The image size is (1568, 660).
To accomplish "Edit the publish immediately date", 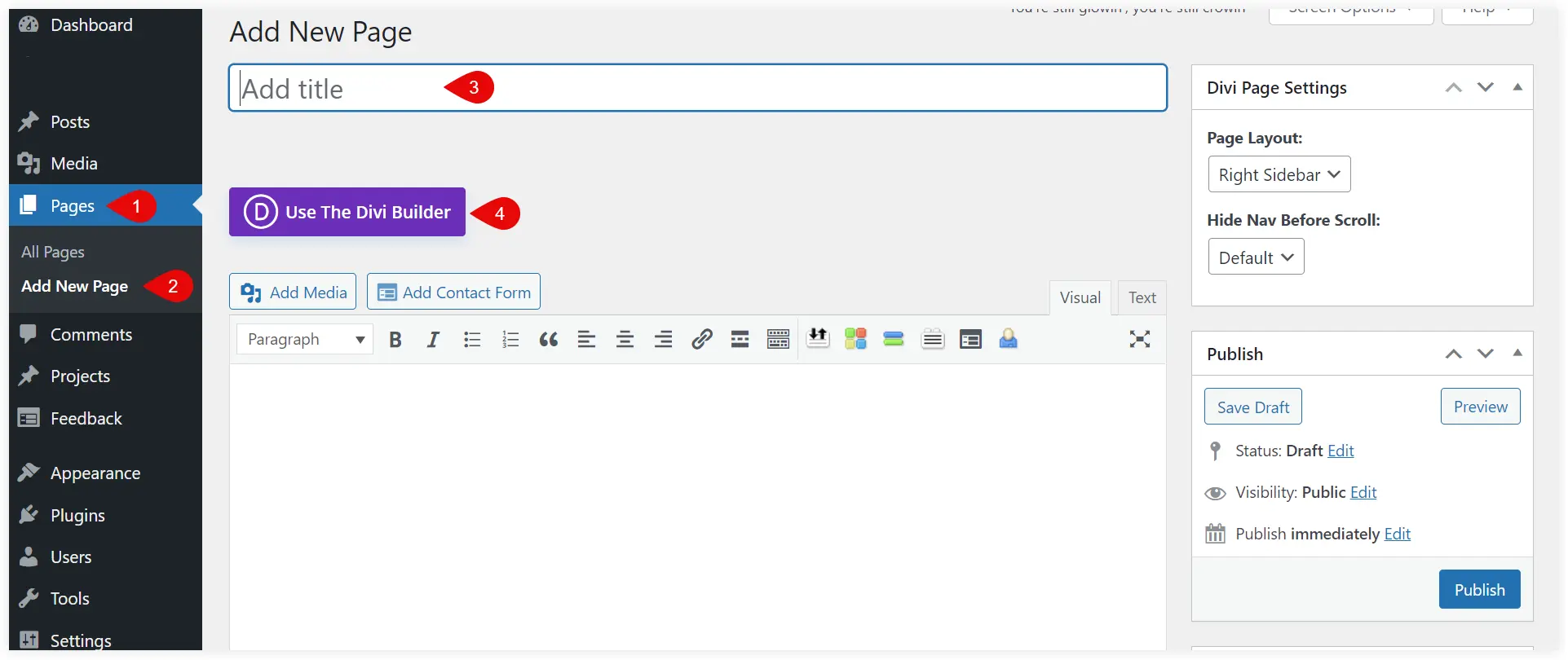I will [1398, 535].
